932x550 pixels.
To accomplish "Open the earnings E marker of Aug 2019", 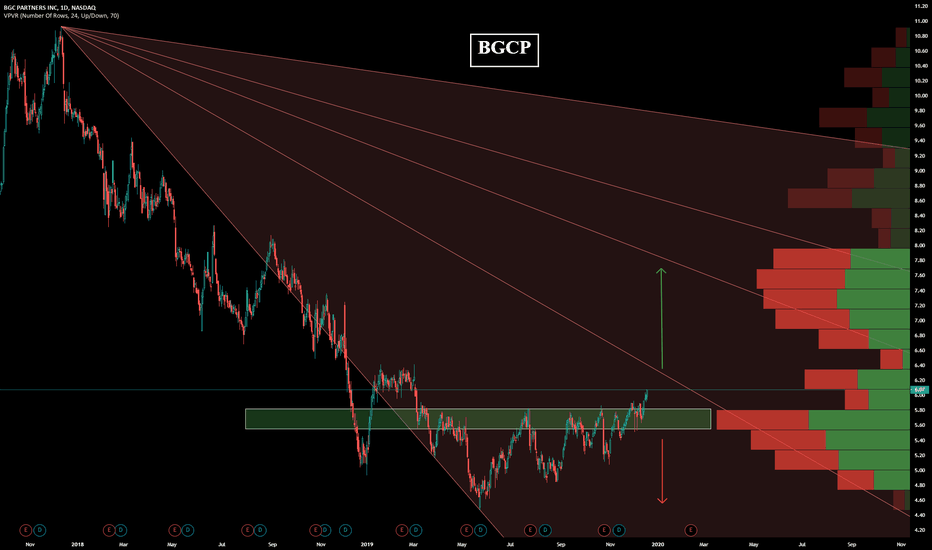I will tap(530, 530).
